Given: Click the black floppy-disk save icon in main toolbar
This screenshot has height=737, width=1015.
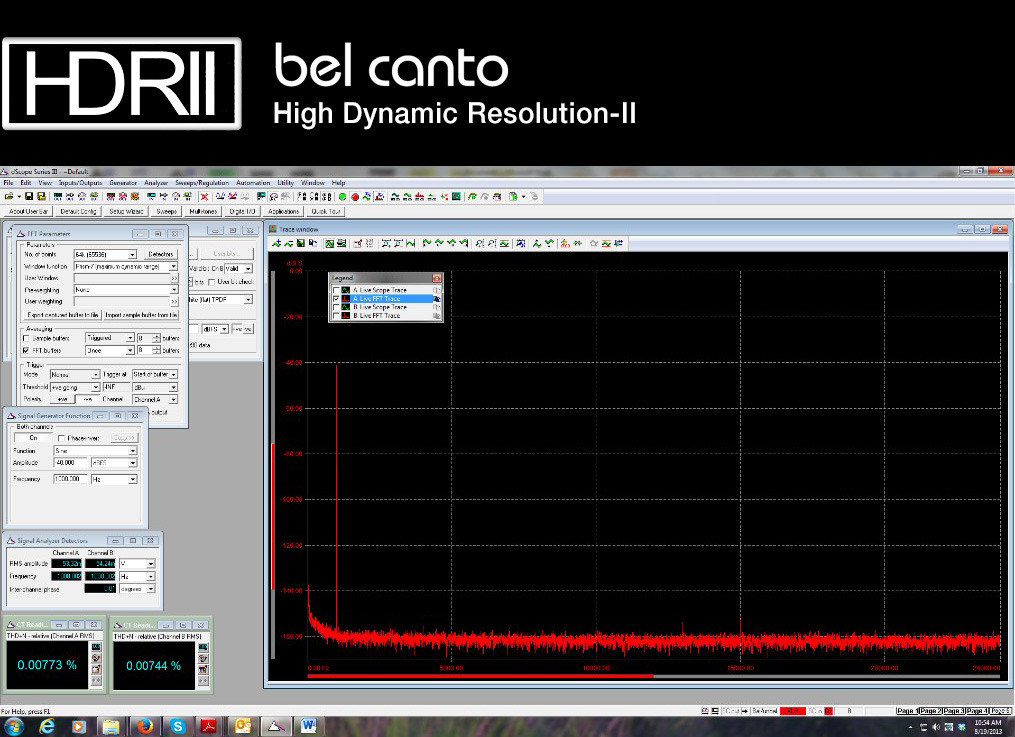Looking at the screenshot, I should click(29, 196).
